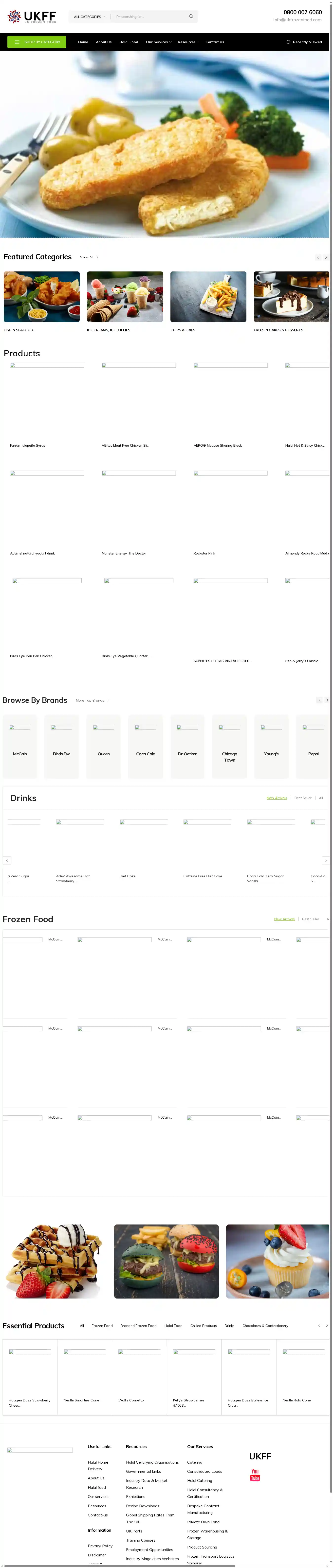The image size is (333, 1568).
Task: Click next arrow in Browse By Brands
Action: pos(327,700)
